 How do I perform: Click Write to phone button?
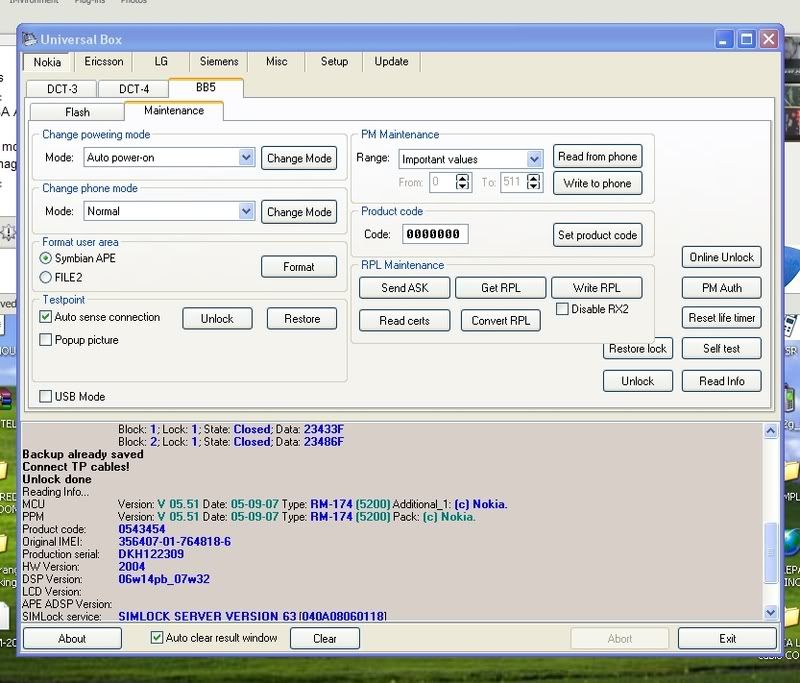[597, 183]
